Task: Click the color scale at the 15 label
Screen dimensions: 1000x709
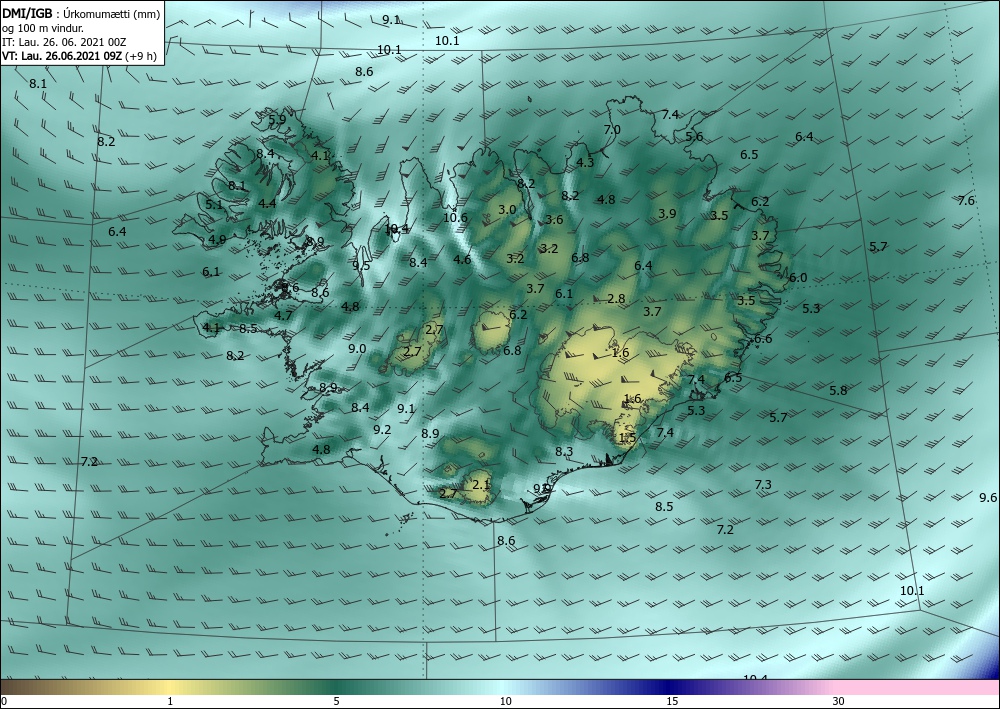Action: coord(672,701)
